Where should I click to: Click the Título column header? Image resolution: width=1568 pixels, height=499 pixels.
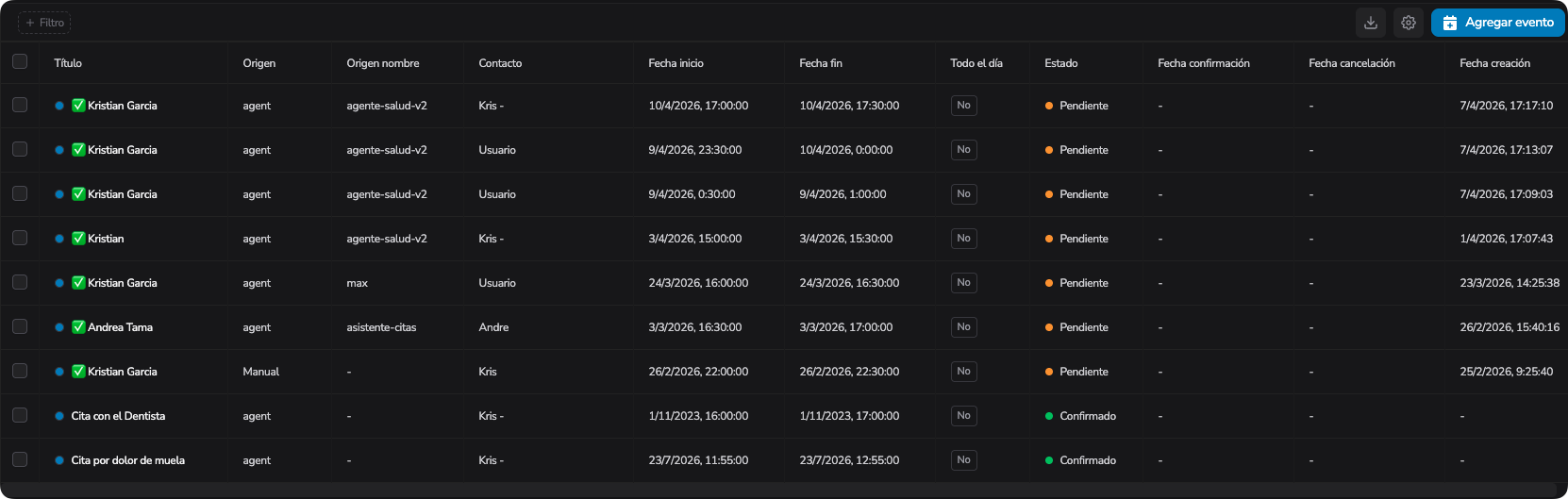point(68,63)
